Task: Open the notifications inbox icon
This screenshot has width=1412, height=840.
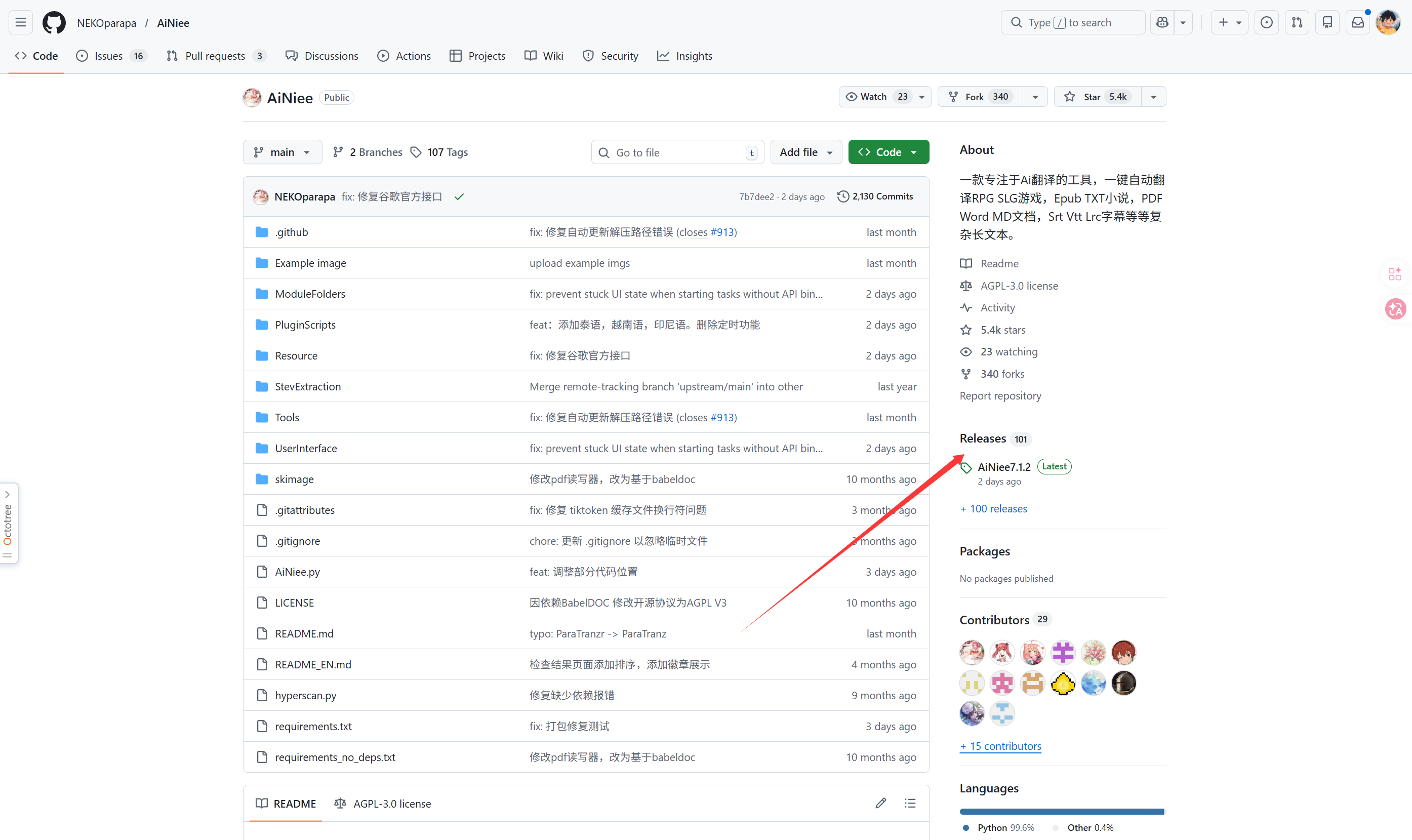Action: click(1357, 23)
